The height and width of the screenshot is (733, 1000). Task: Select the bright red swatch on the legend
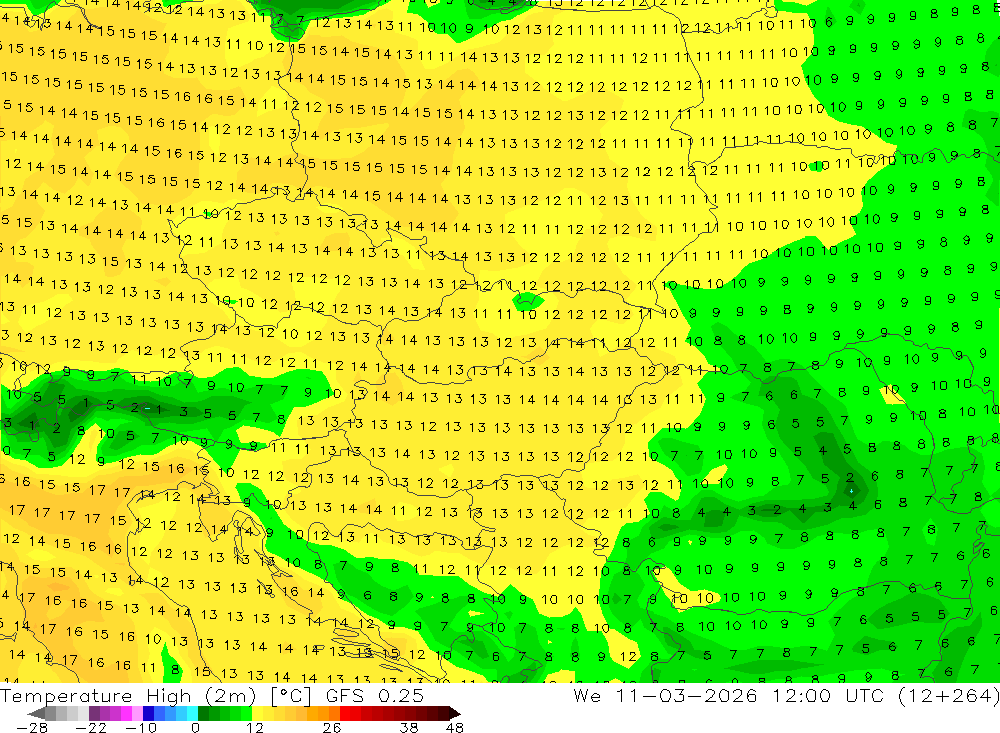[345, 714]
